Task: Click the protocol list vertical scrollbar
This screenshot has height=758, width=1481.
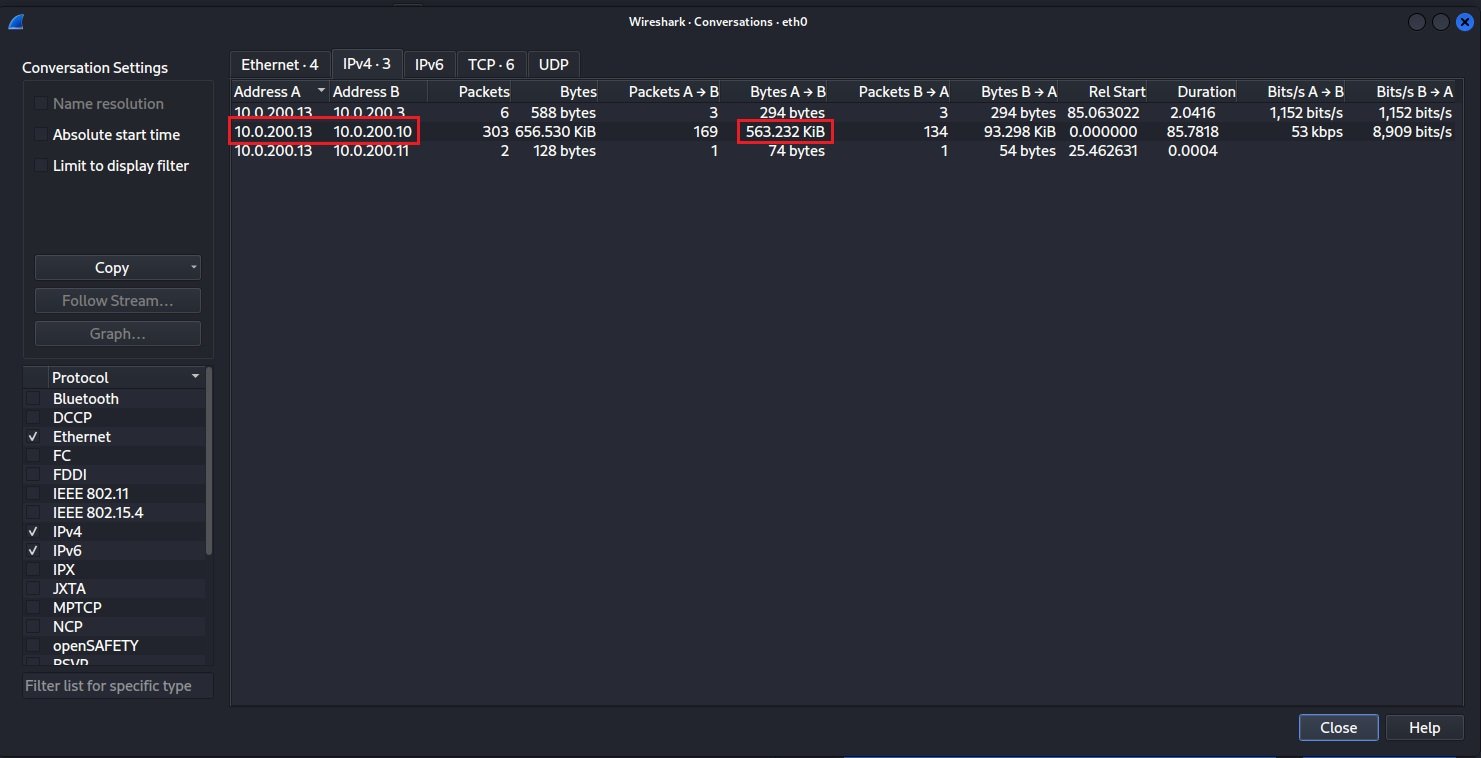Action: [x=209, y=460]
